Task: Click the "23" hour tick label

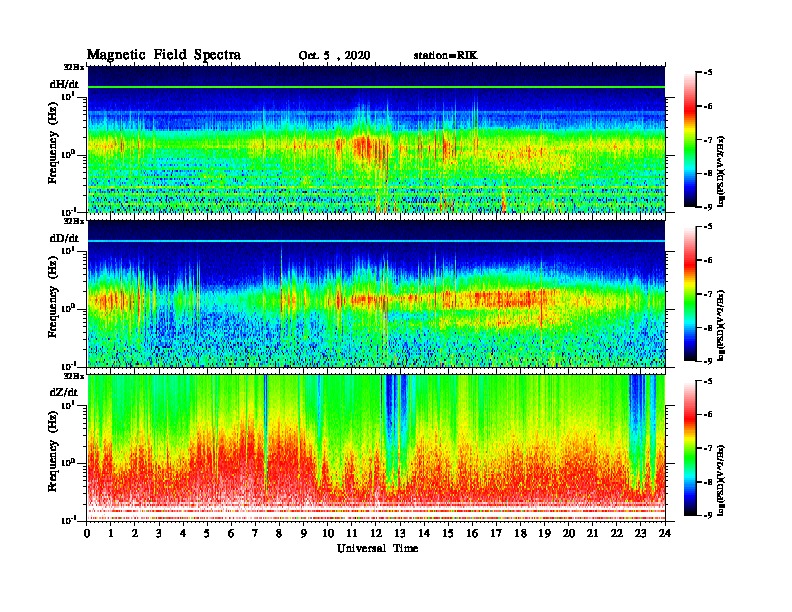Action: click(641, 533)
